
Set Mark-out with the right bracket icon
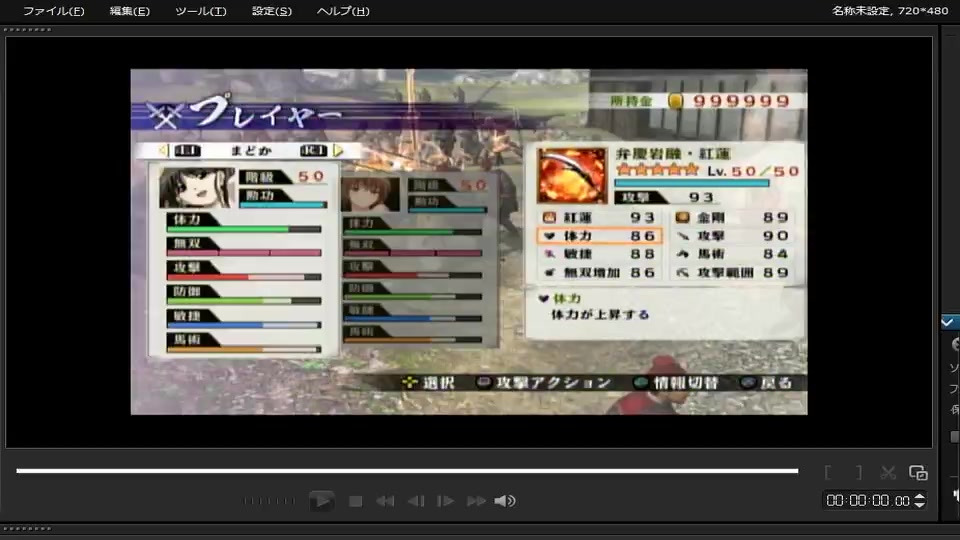coord(858,473)
